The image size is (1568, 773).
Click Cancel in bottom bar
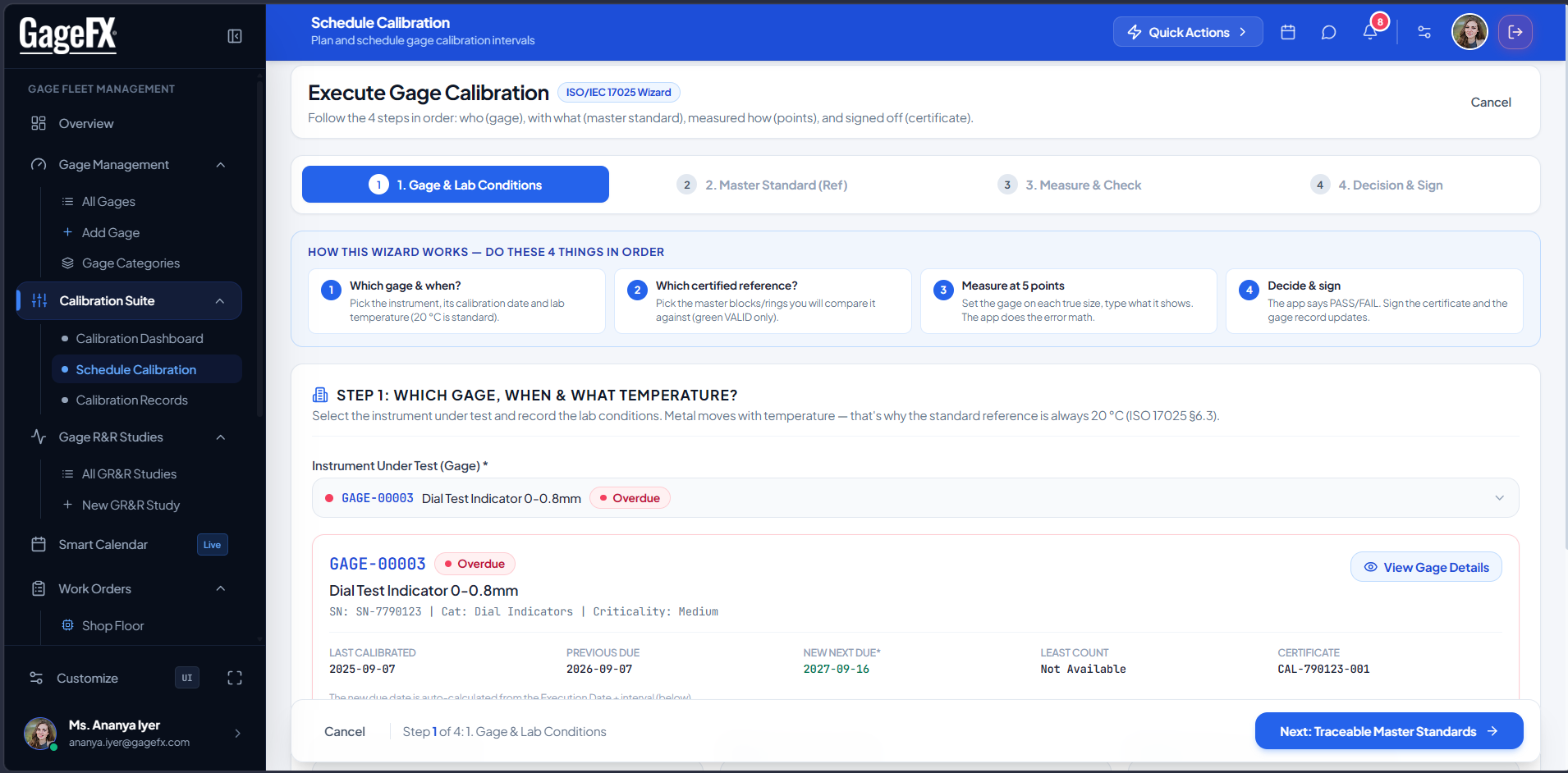[x=345, y=731]
